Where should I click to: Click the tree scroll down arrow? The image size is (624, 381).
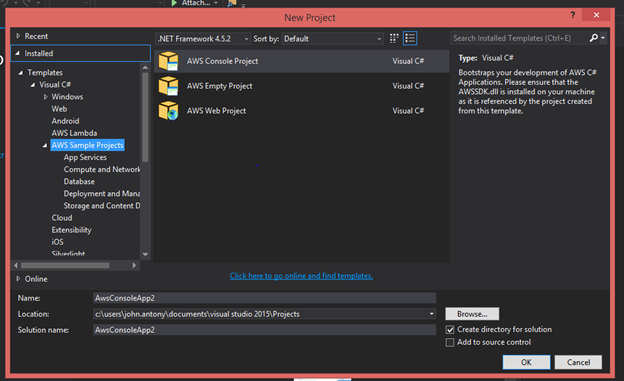(145, 254)
